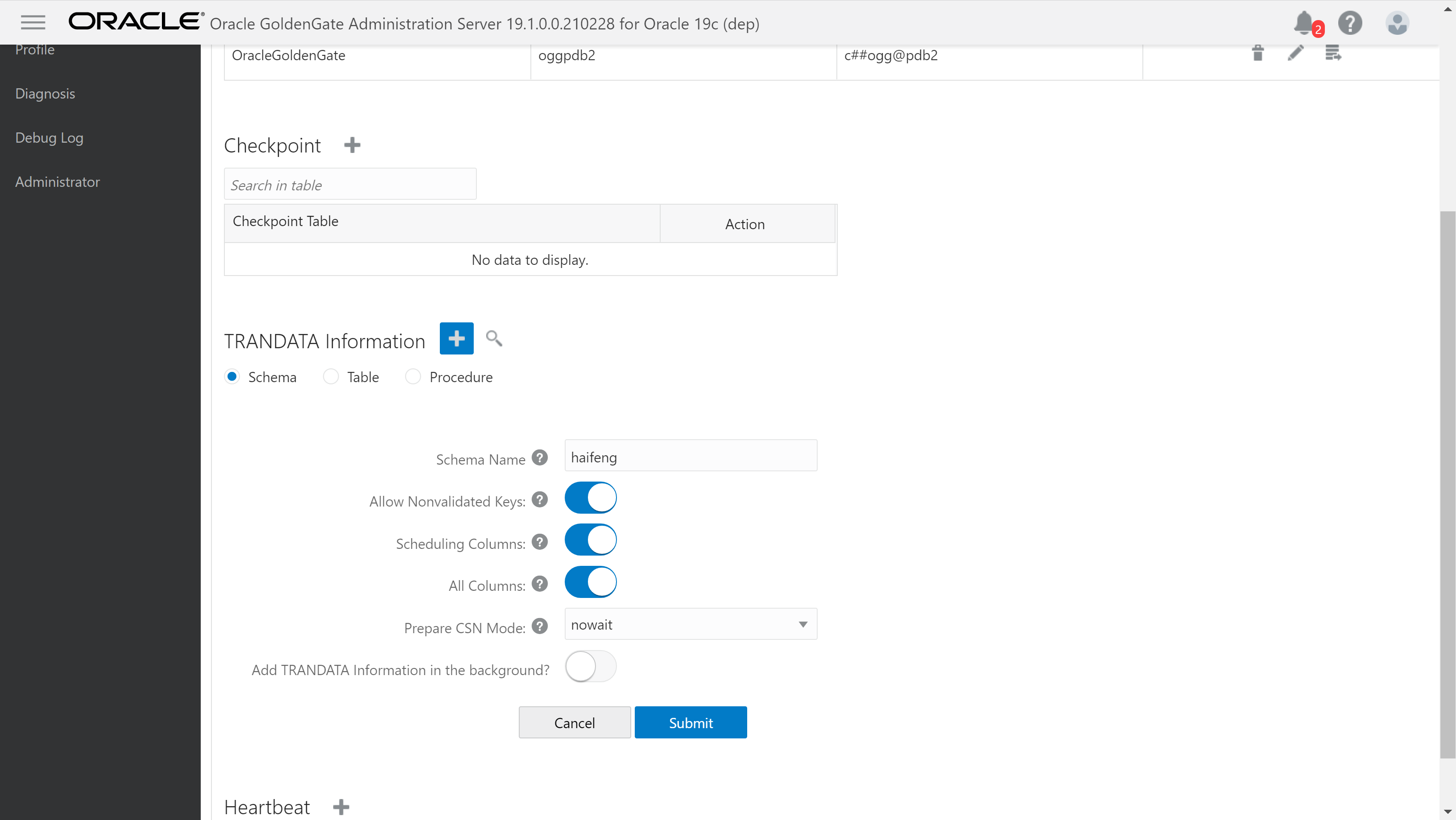Open the hamburger navigation menu
The height and width of the screenshot is (820, 1456).
click(x=33, y=23)
